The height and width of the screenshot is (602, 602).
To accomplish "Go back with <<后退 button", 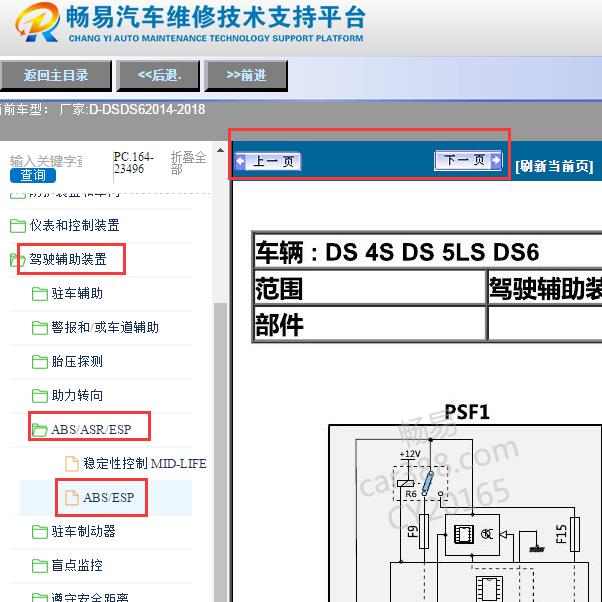I will [158, 75].
